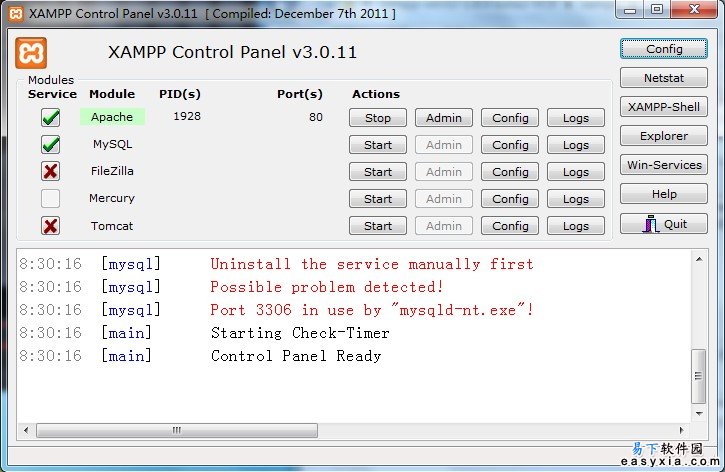Maximize the XAMPP window
The height and width of the screenshot is (472, 725).
click(657, 10)
